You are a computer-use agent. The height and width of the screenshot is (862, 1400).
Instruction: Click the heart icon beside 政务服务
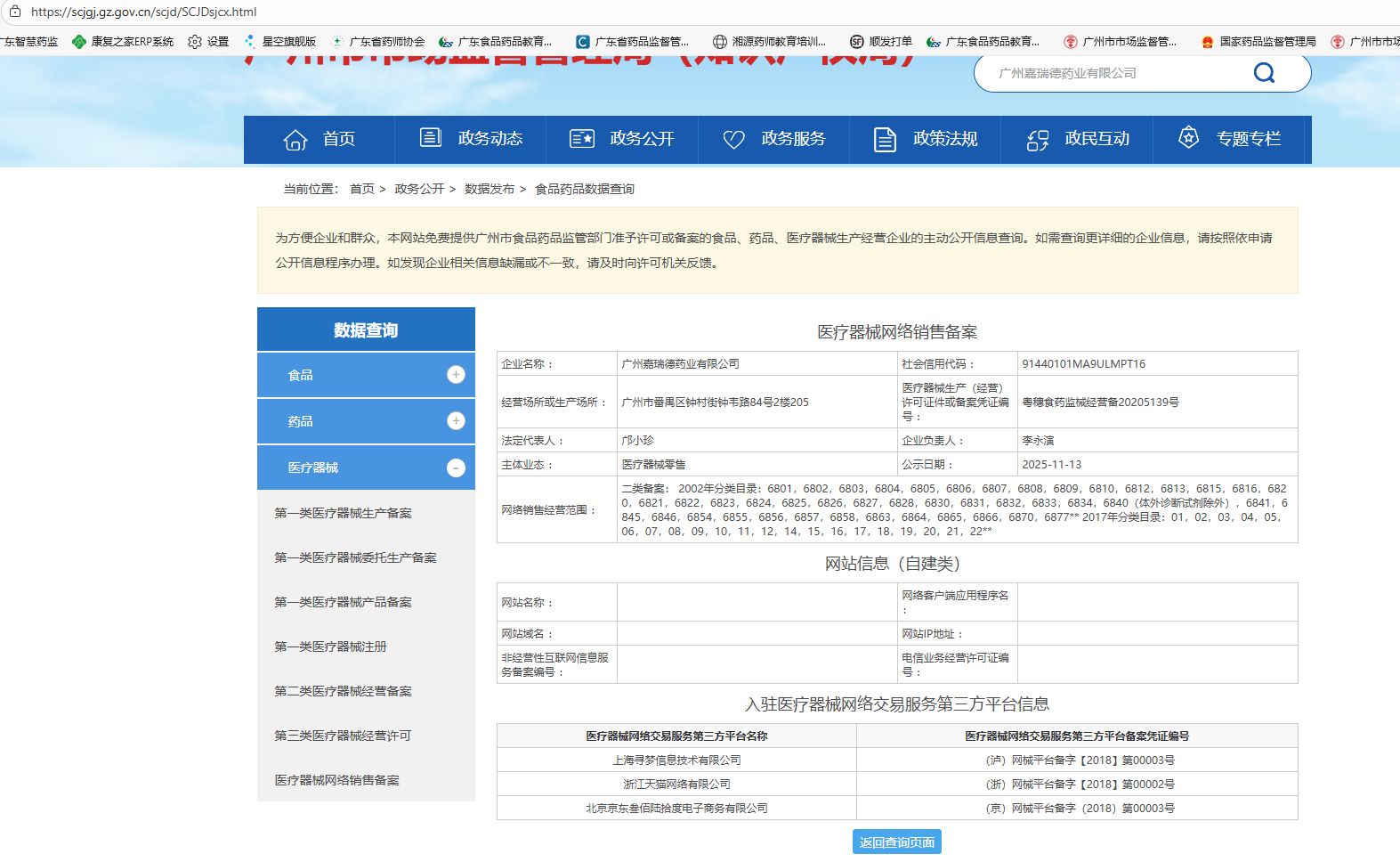[x=733, y=140]
